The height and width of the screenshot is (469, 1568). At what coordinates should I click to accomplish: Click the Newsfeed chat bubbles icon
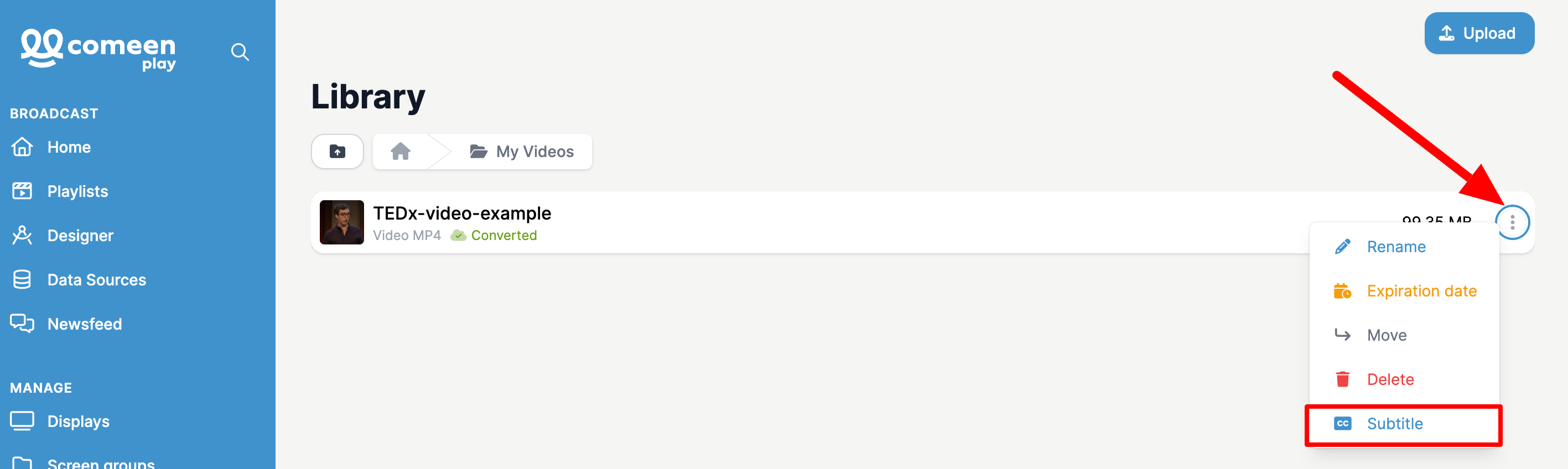click(22, 324)
